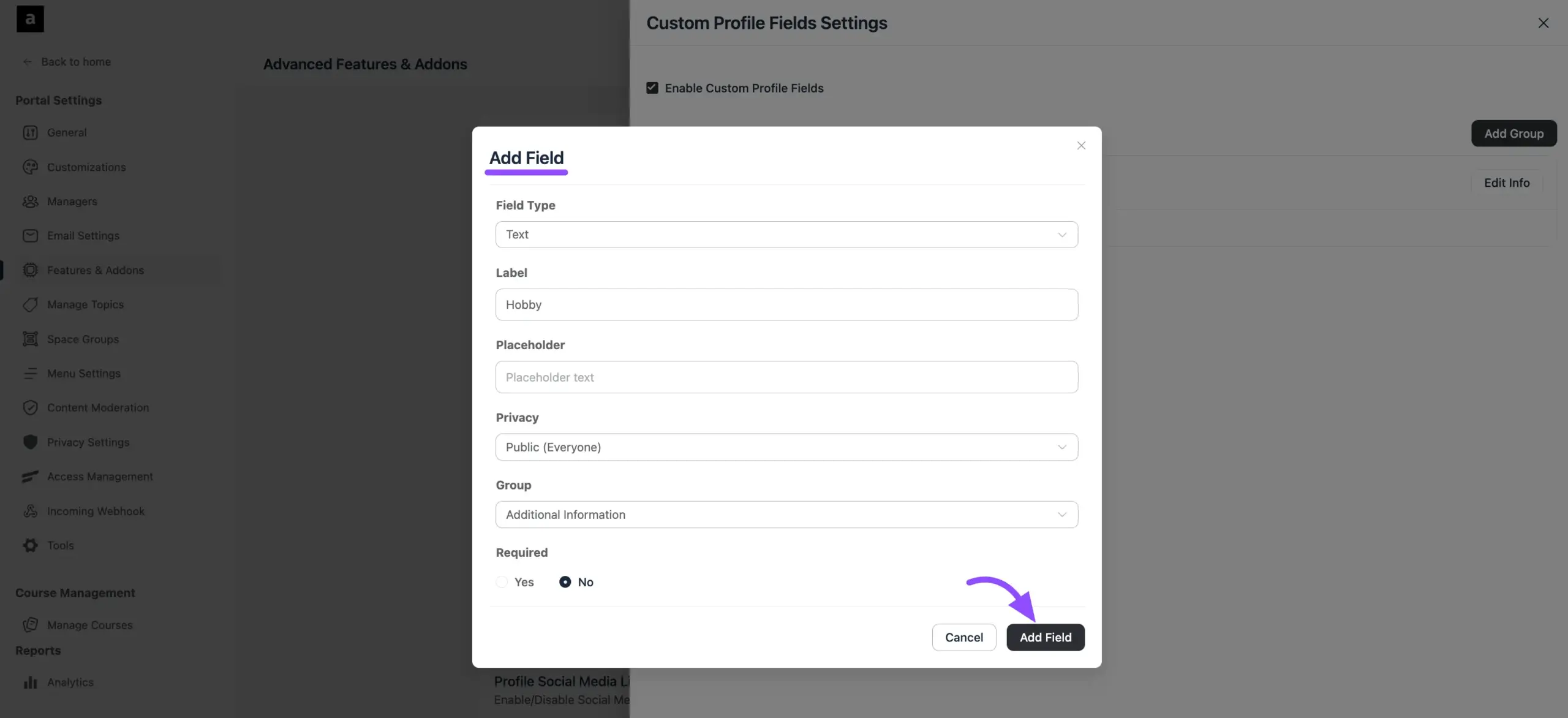Click the Content Moderation shield icon
Viewport: 1568px width, 718px height.
(30, 408)
